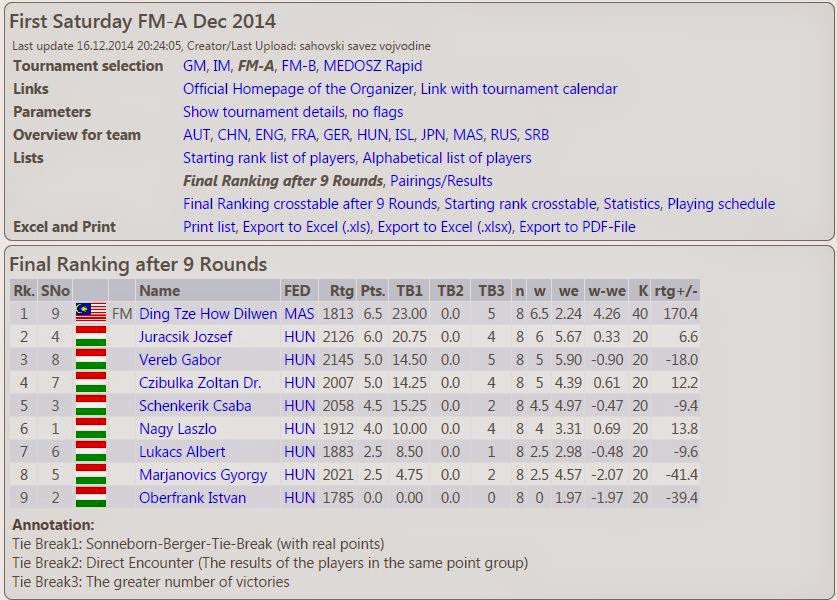The width and height of the screenshot is (837, 600).
Task: Click Show tournament details
Action: 264,112
